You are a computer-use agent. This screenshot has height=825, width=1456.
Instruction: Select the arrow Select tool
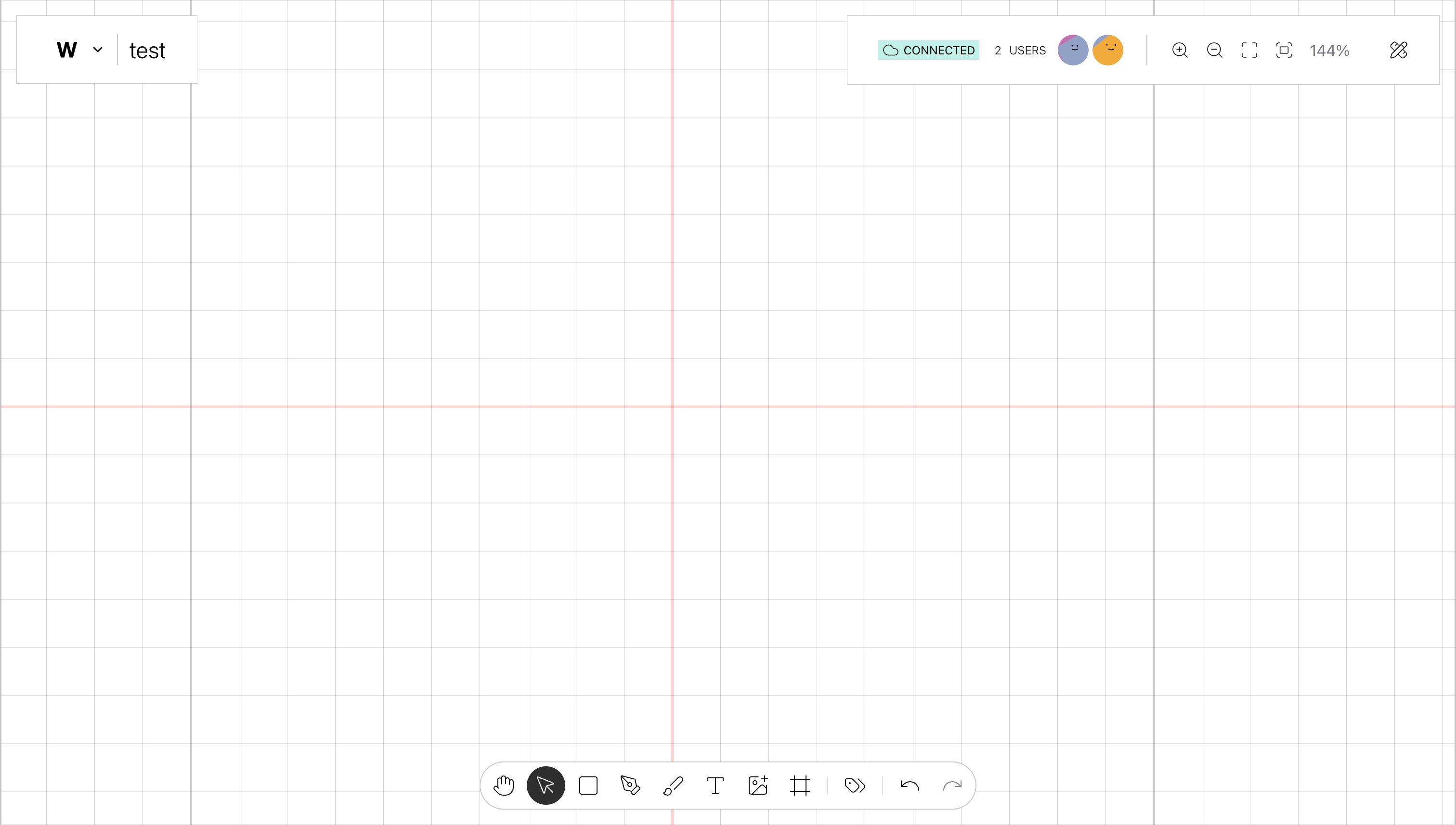click(546, 786)
